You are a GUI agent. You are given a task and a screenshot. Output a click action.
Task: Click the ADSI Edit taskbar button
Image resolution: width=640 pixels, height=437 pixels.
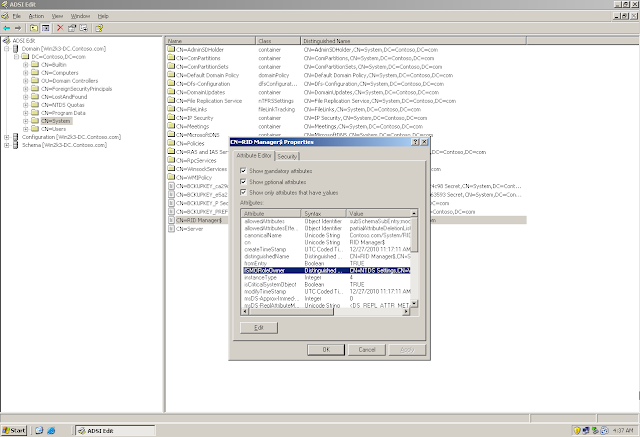(x=115, y=430)
